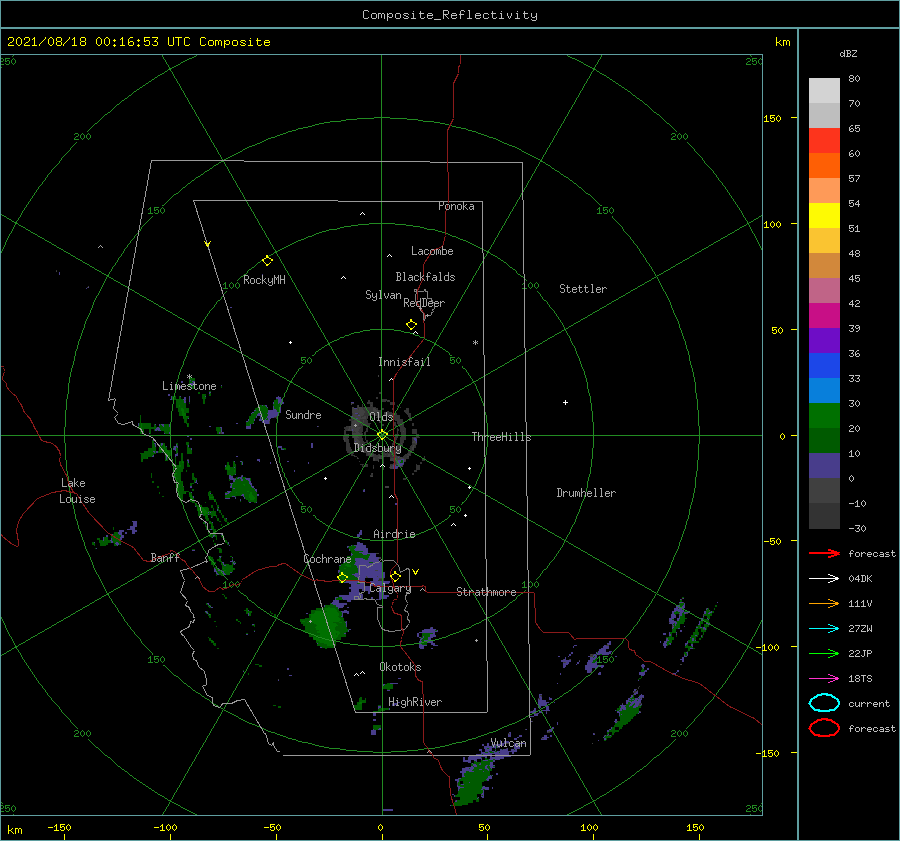Click the yellow diamond marker near Cochrane
This screenshot has height=841, width=900.
coord(342,578)
